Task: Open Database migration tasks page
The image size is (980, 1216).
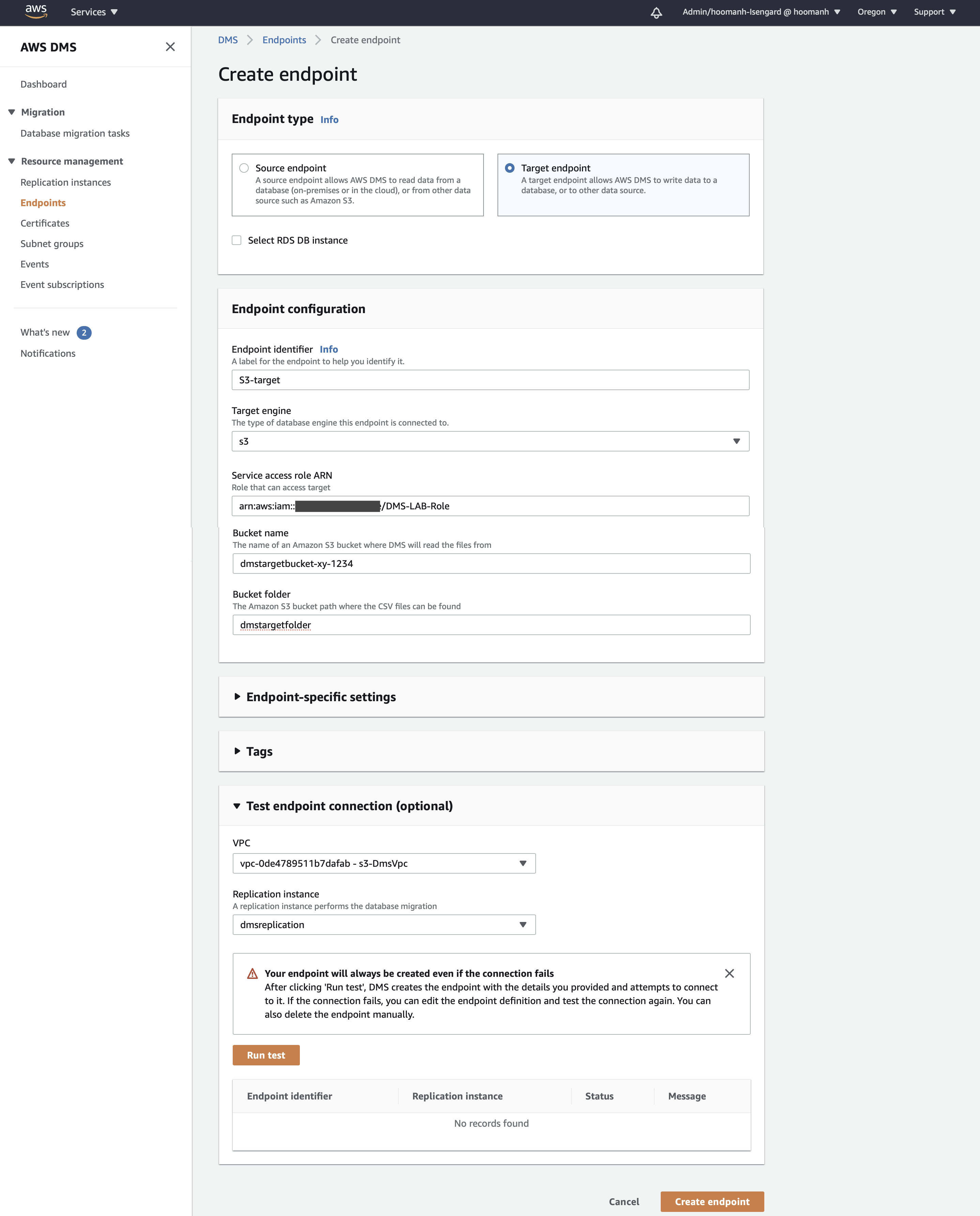Action: tap(75, 133)
